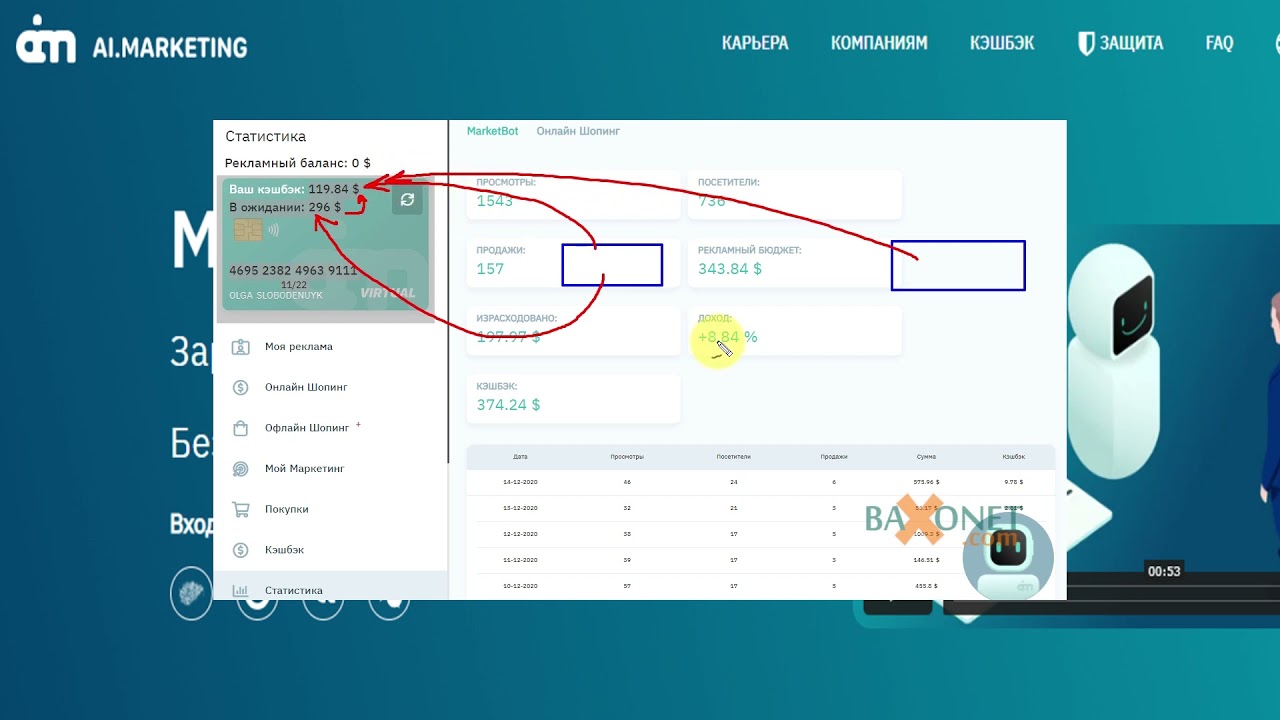This screenshot has height=720, width=1280.
Task: Click the 11-12-2020 date cell
Action: [520, 560]
